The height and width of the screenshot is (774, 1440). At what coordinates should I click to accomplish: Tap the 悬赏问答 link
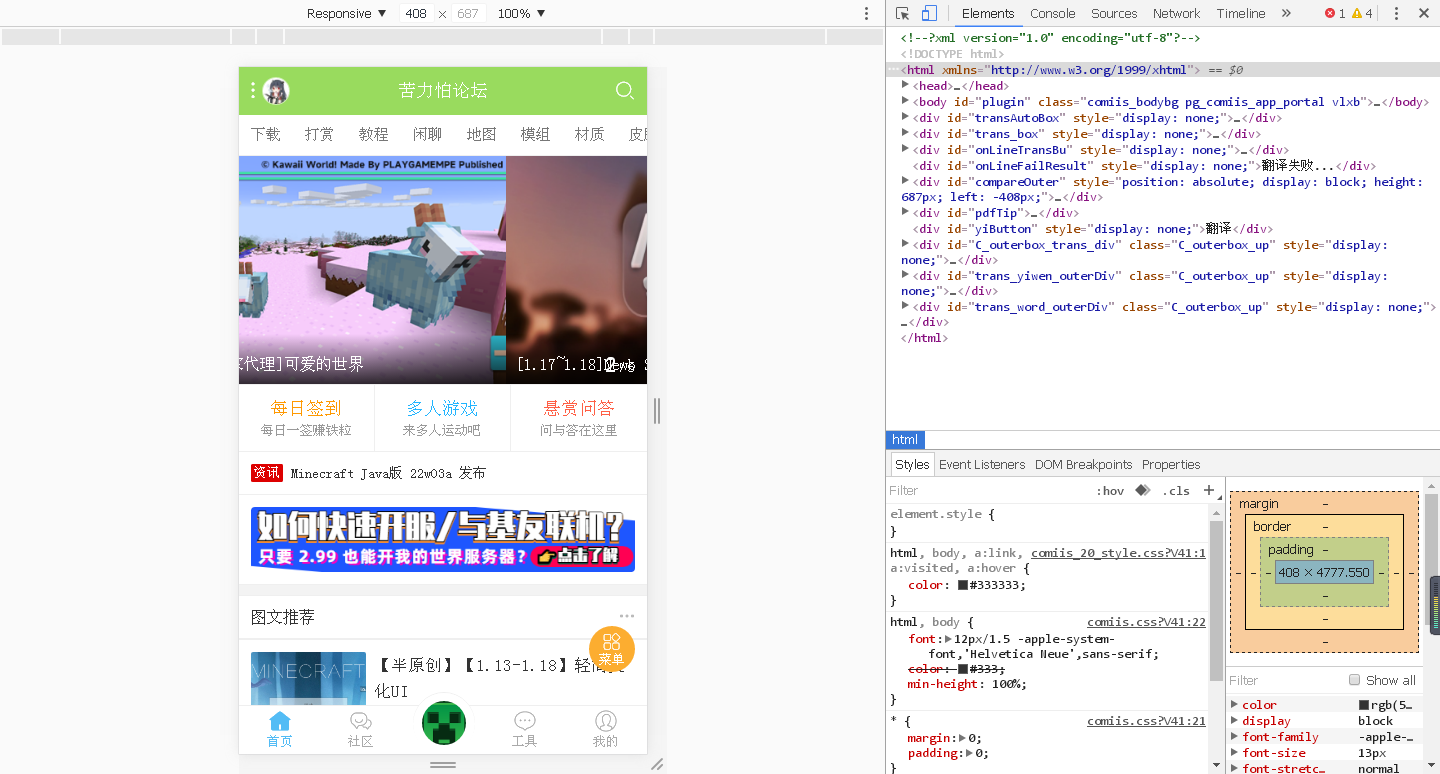coord(579,408)
